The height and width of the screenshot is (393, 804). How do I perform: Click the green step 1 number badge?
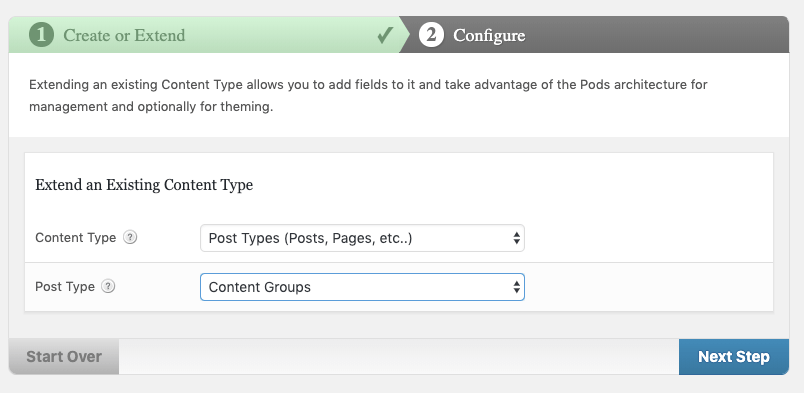coord(42,35)
